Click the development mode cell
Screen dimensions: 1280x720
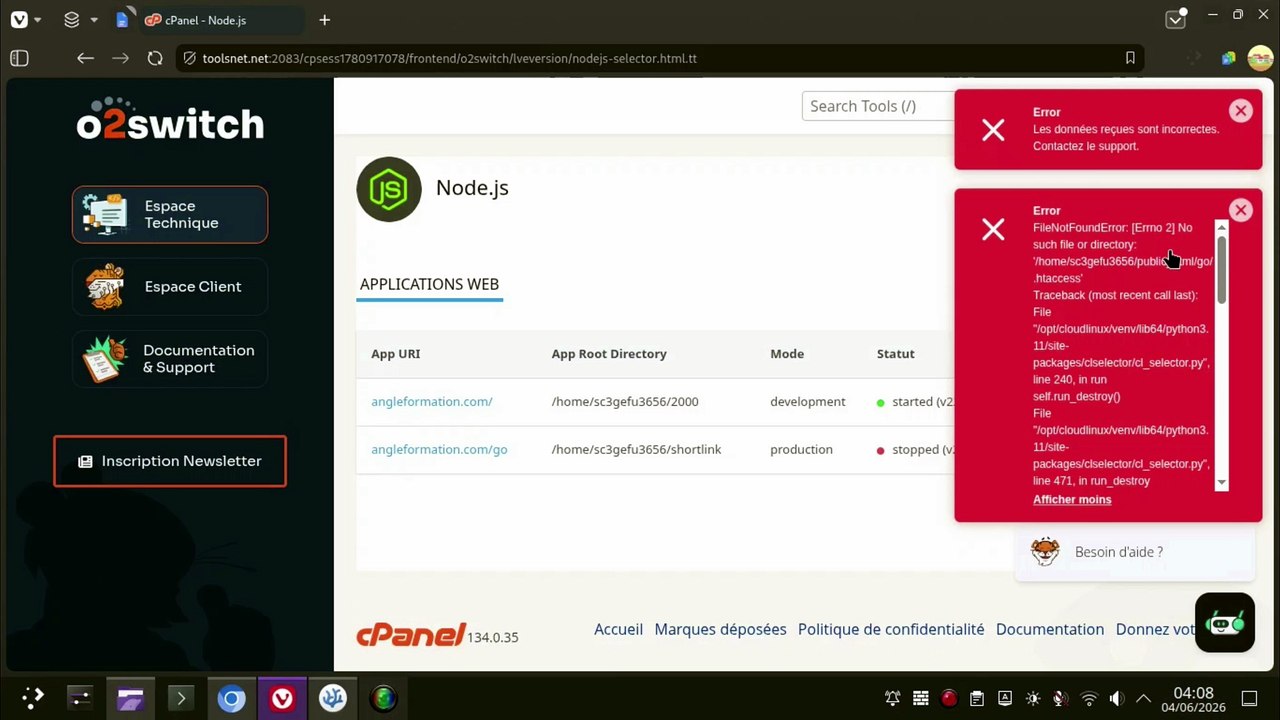click(x=808, y=401)
